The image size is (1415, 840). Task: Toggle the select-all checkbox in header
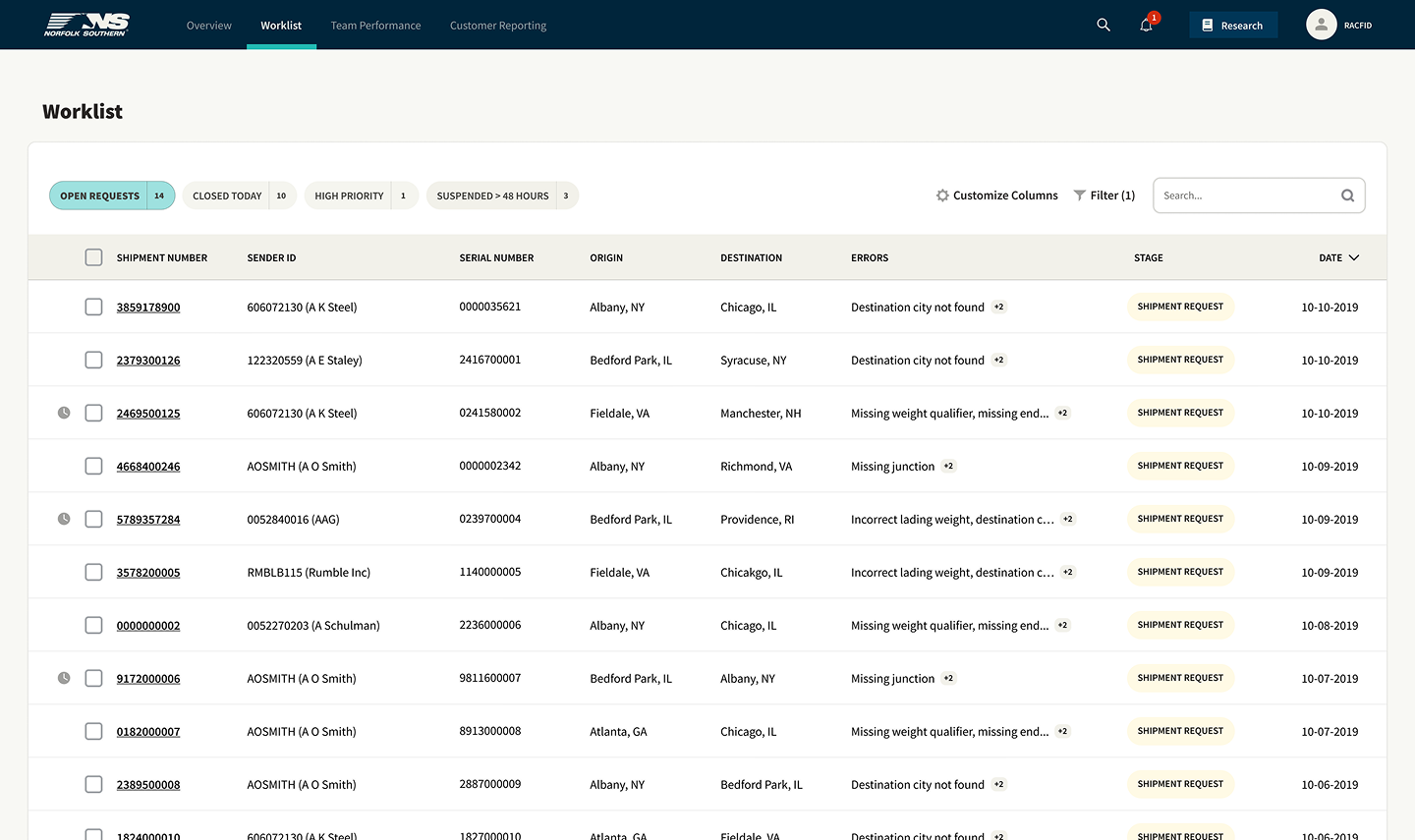pos(93,257)
